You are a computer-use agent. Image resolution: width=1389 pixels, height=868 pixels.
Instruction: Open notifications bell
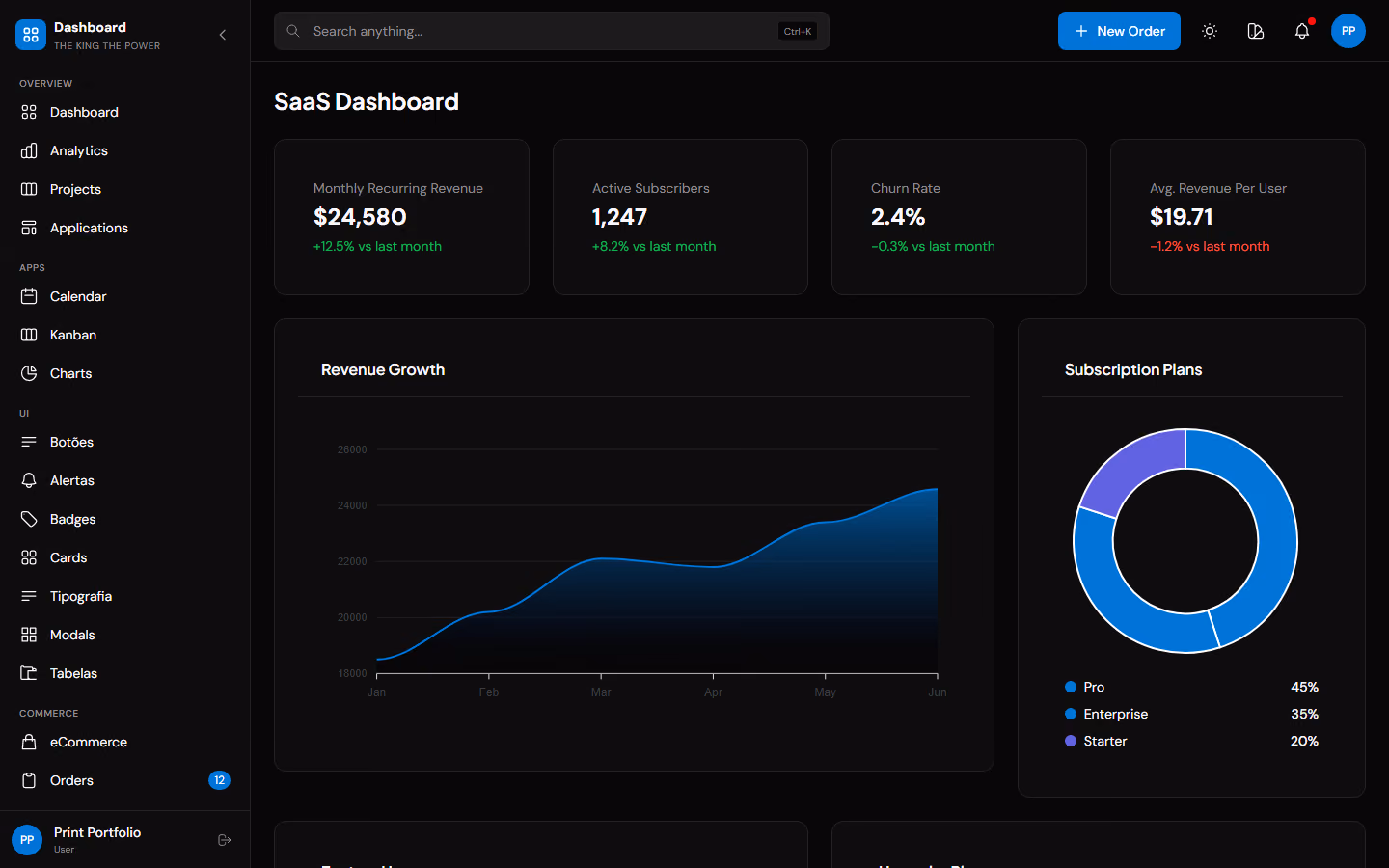pyautogui.click(x=1302, y=31)
